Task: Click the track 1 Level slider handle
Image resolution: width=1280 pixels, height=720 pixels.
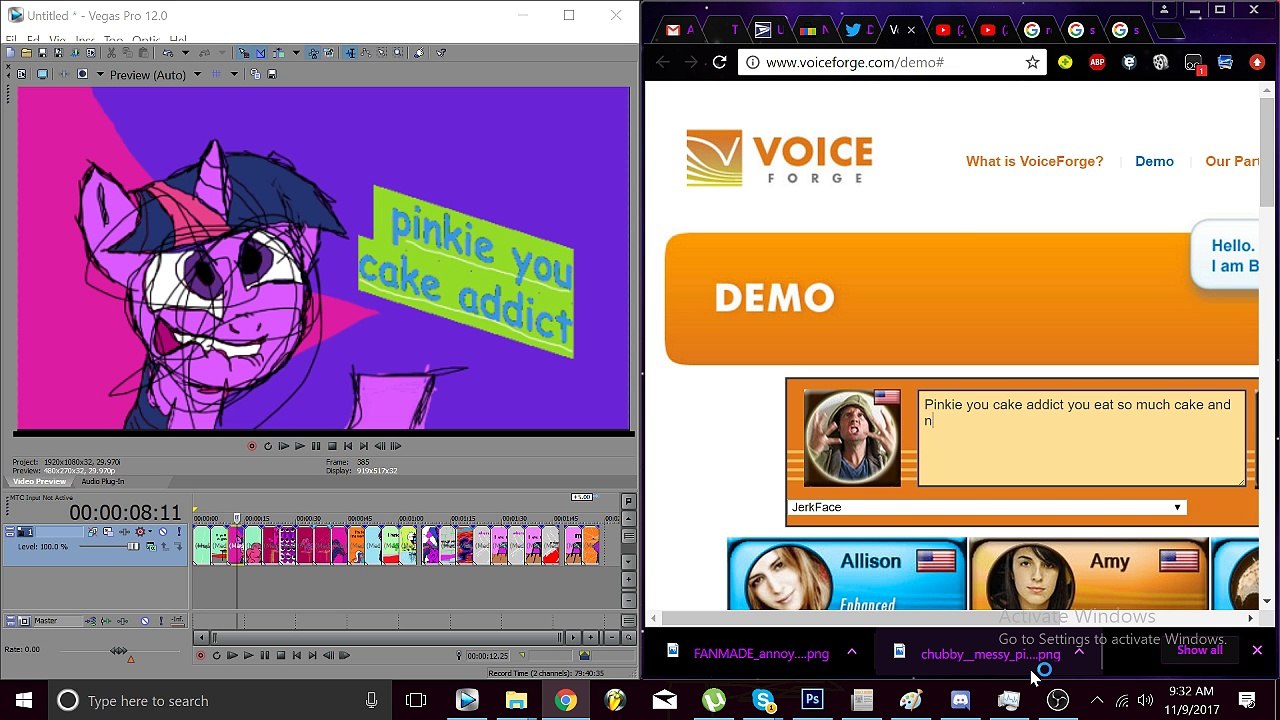Action: (x=133, y=546)
